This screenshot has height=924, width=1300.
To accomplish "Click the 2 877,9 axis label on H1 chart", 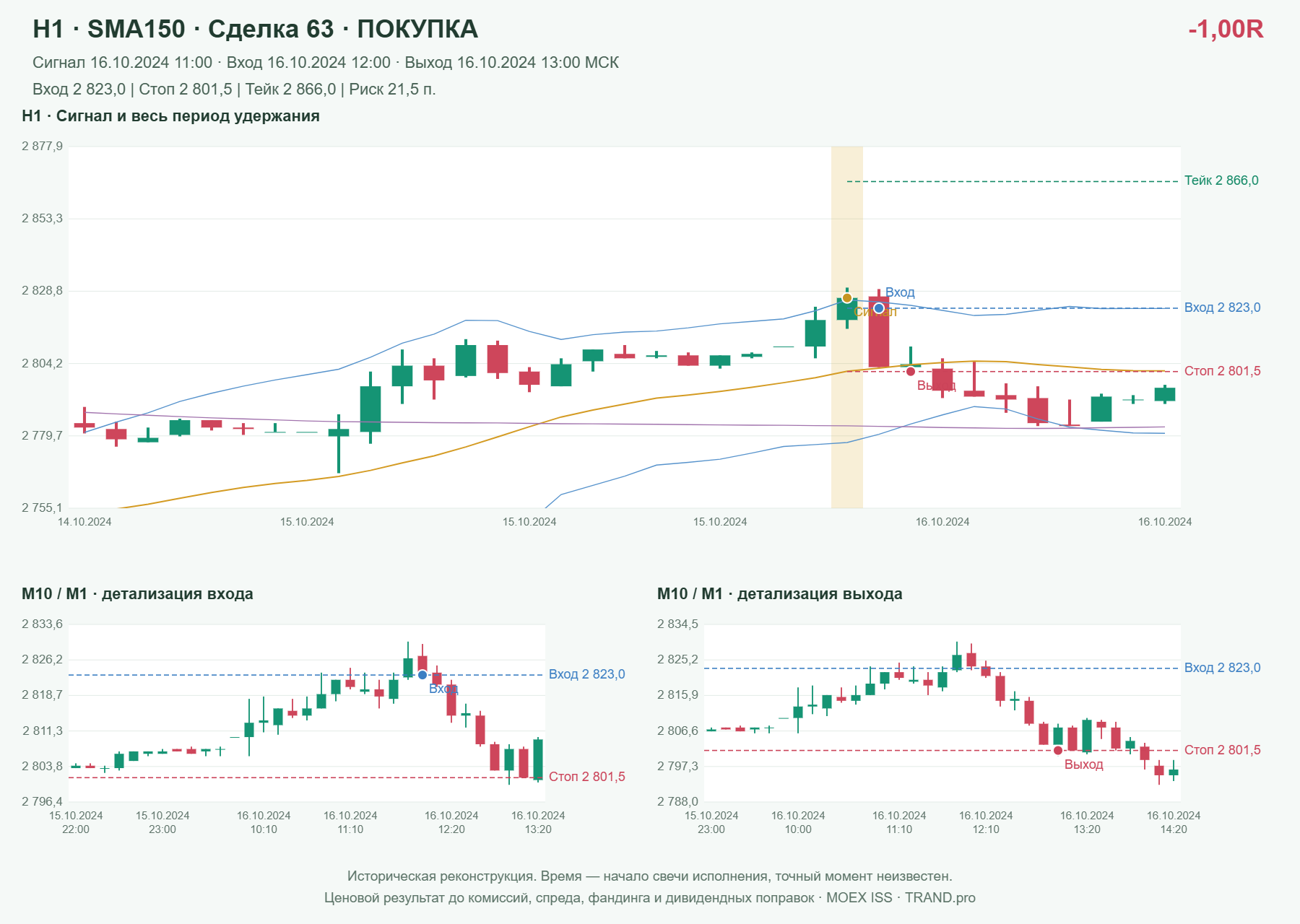I will click(x=42, y=147).
